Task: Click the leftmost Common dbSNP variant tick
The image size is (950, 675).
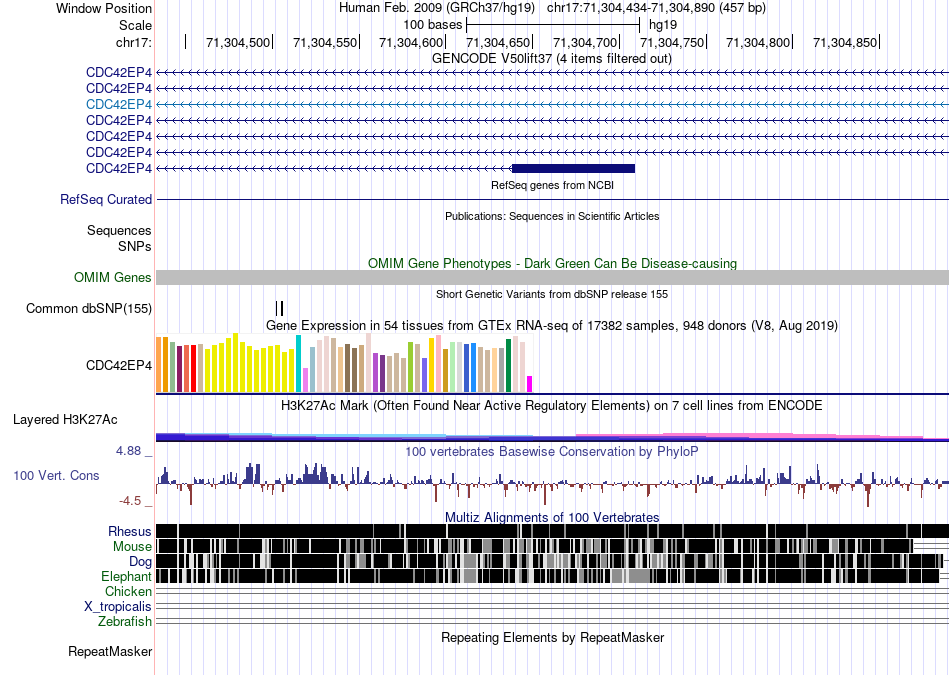Action: point(277,308)
